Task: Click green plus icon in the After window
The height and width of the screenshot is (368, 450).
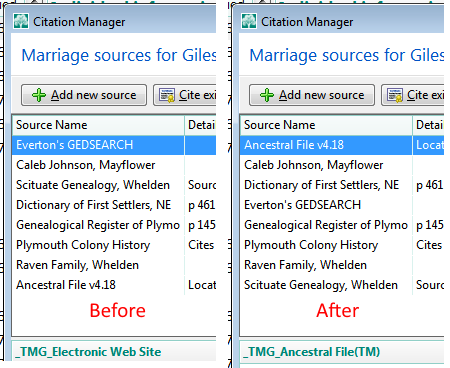Action: 267,95
